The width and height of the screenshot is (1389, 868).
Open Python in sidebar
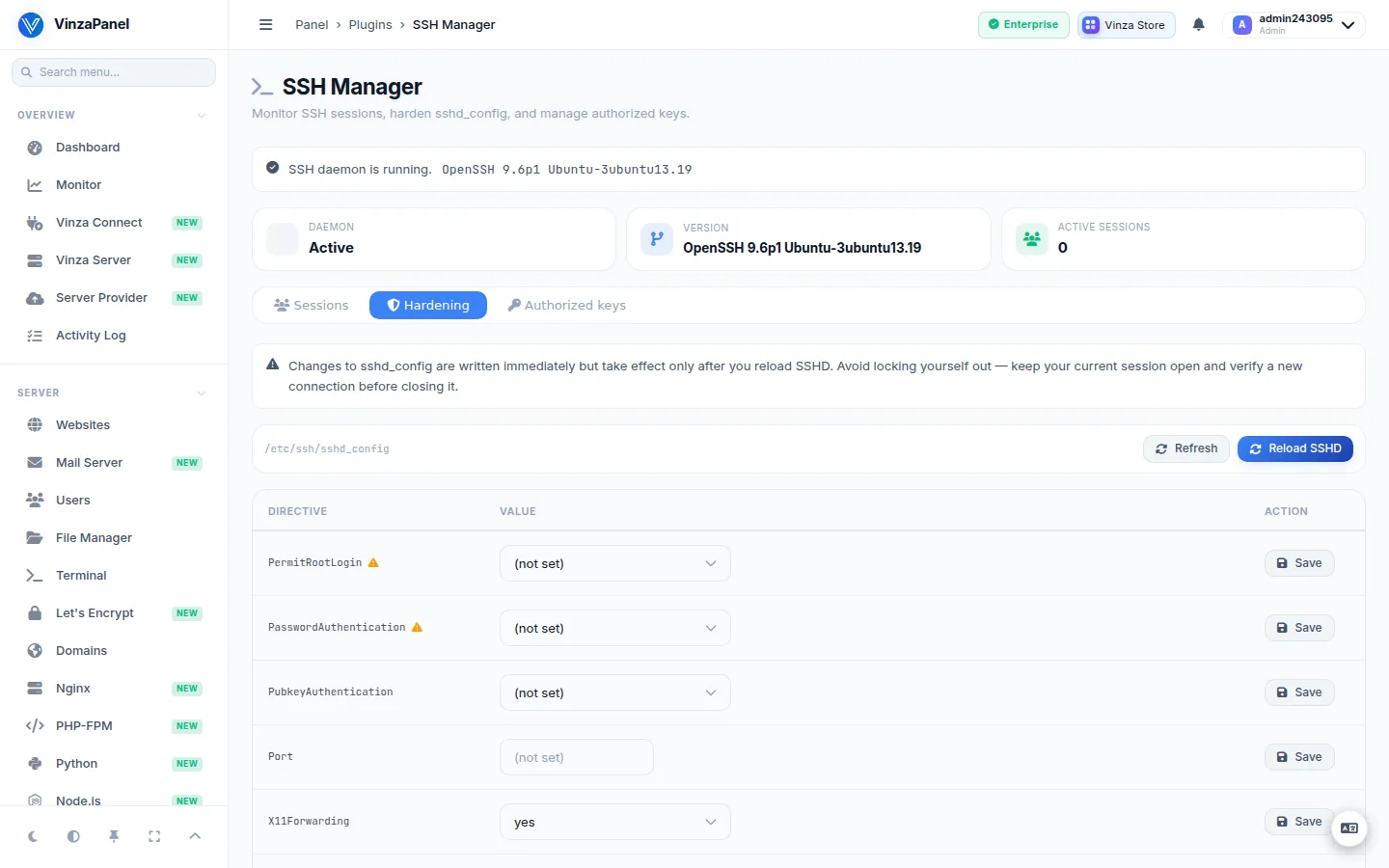point(114,764)
